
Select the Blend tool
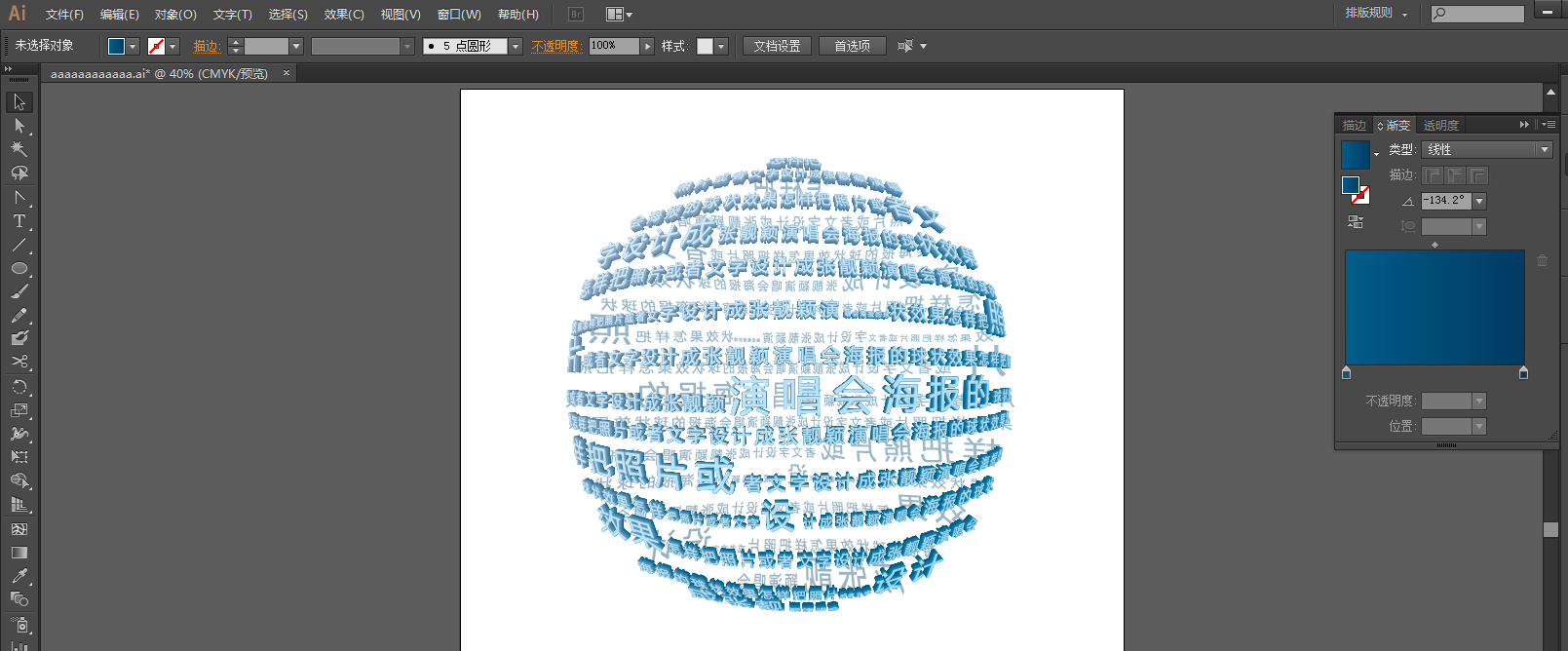[19, 599]
